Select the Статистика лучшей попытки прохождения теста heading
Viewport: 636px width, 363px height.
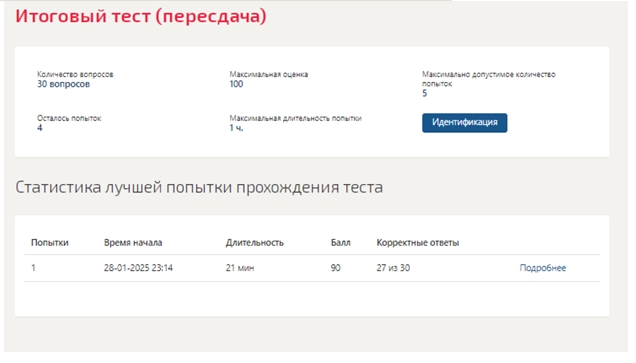199,187
